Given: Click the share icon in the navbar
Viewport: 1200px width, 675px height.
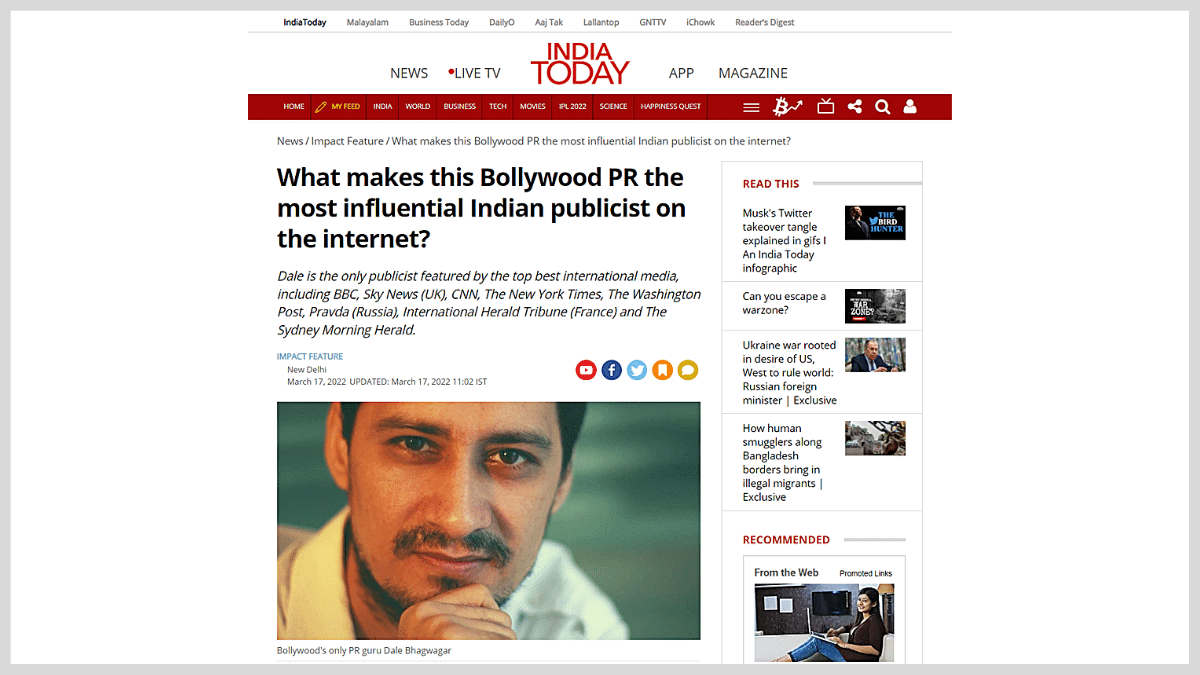Looking at the screenshot, I should pos(854,107).
